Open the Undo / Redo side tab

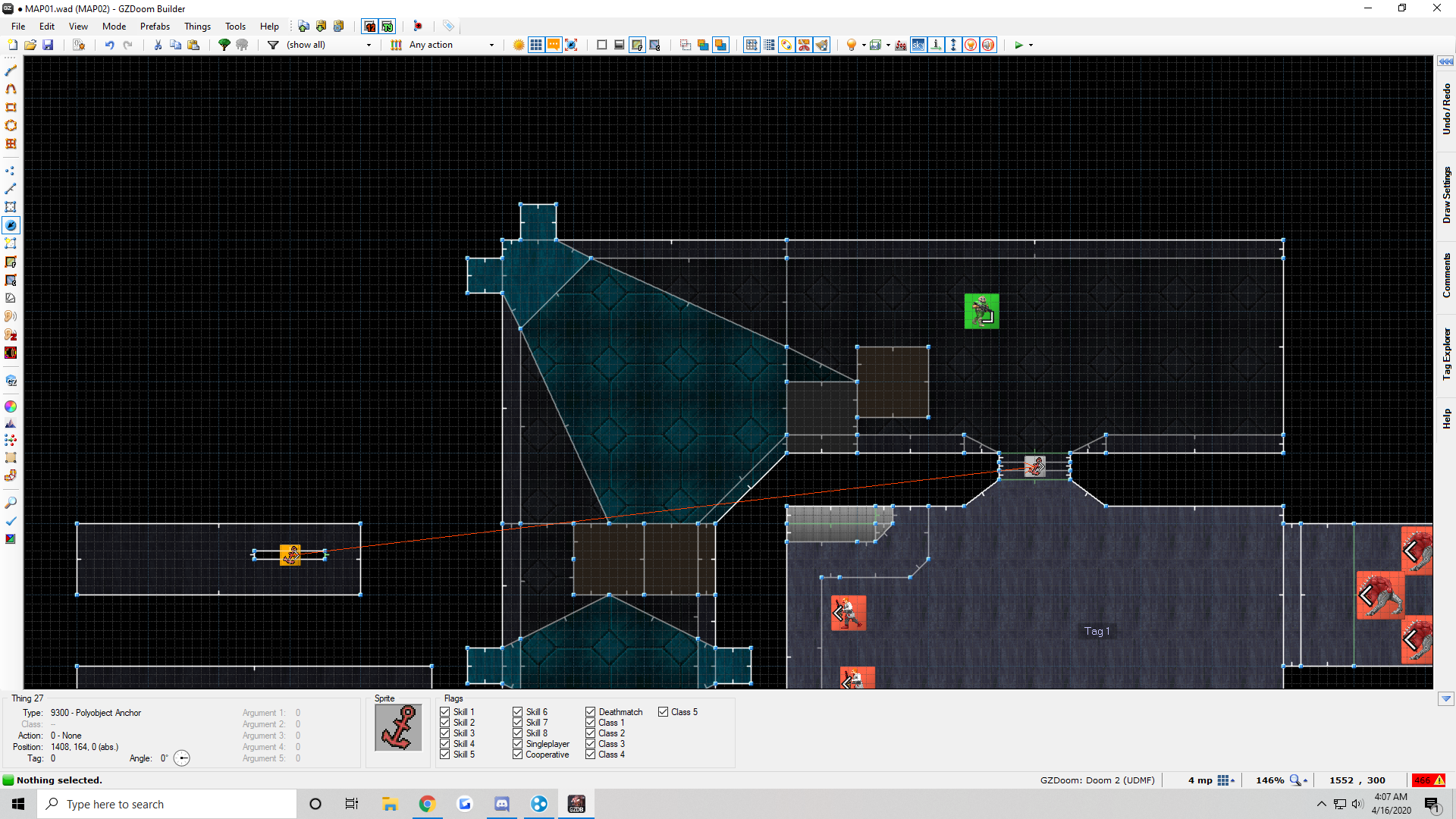pos(1446,110)
